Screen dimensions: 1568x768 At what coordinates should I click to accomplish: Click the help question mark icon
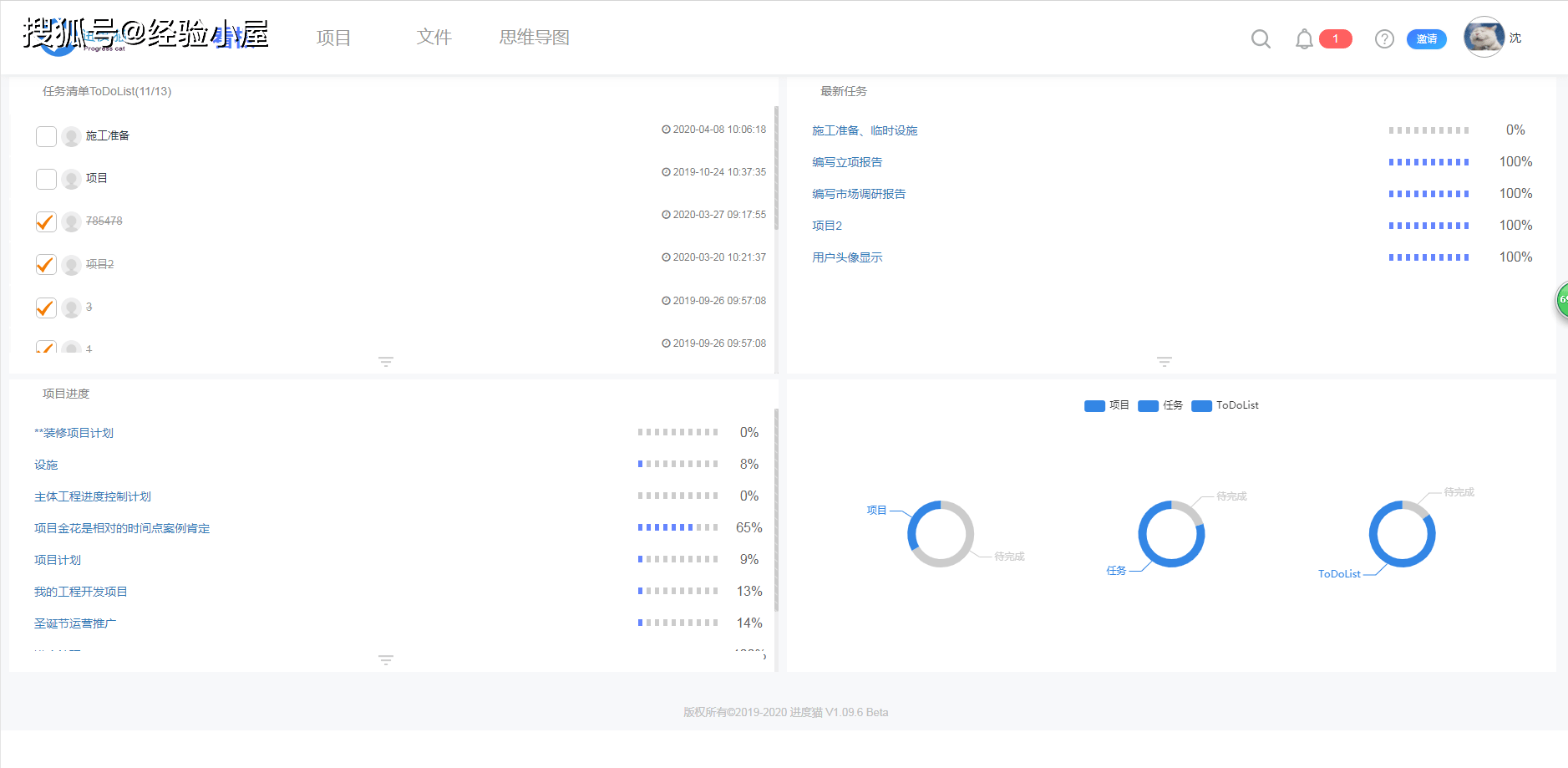(x=1384, y=38)
